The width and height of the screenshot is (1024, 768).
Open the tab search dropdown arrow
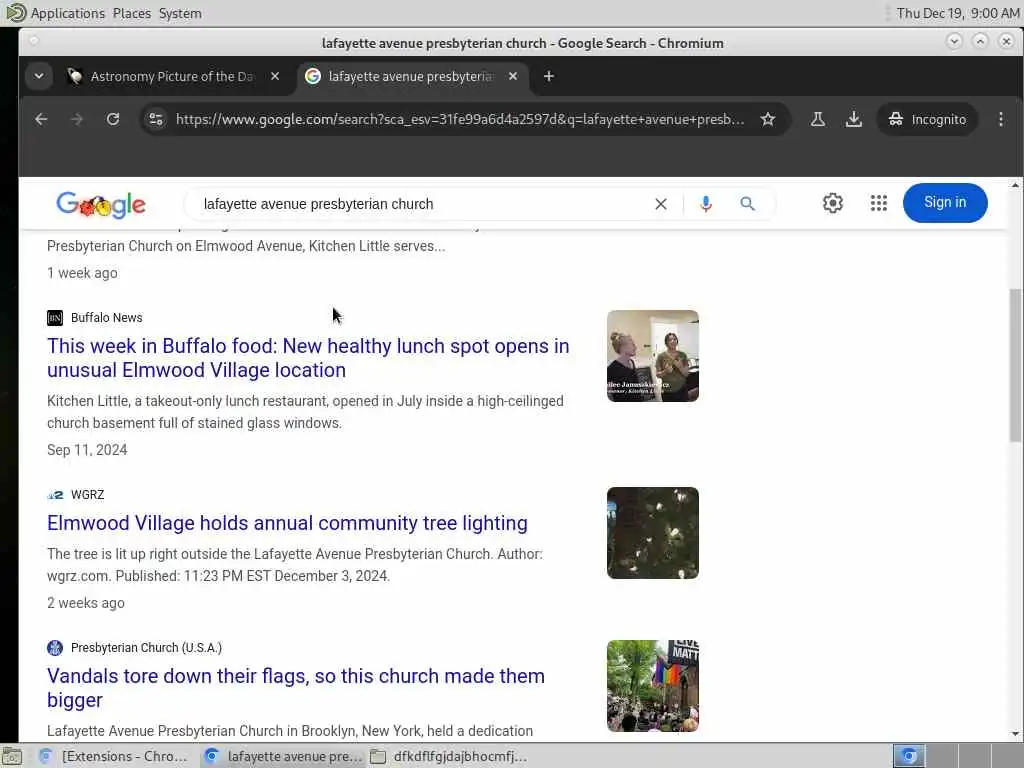click(39, 76)
